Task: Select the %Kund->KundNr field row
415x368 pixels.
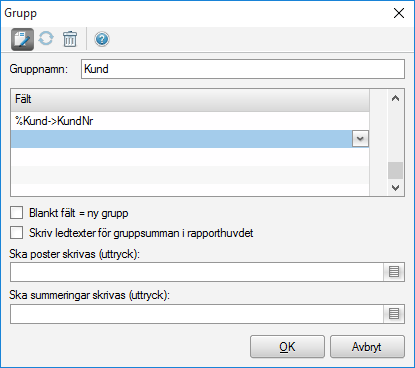Action: pos(190,121)
